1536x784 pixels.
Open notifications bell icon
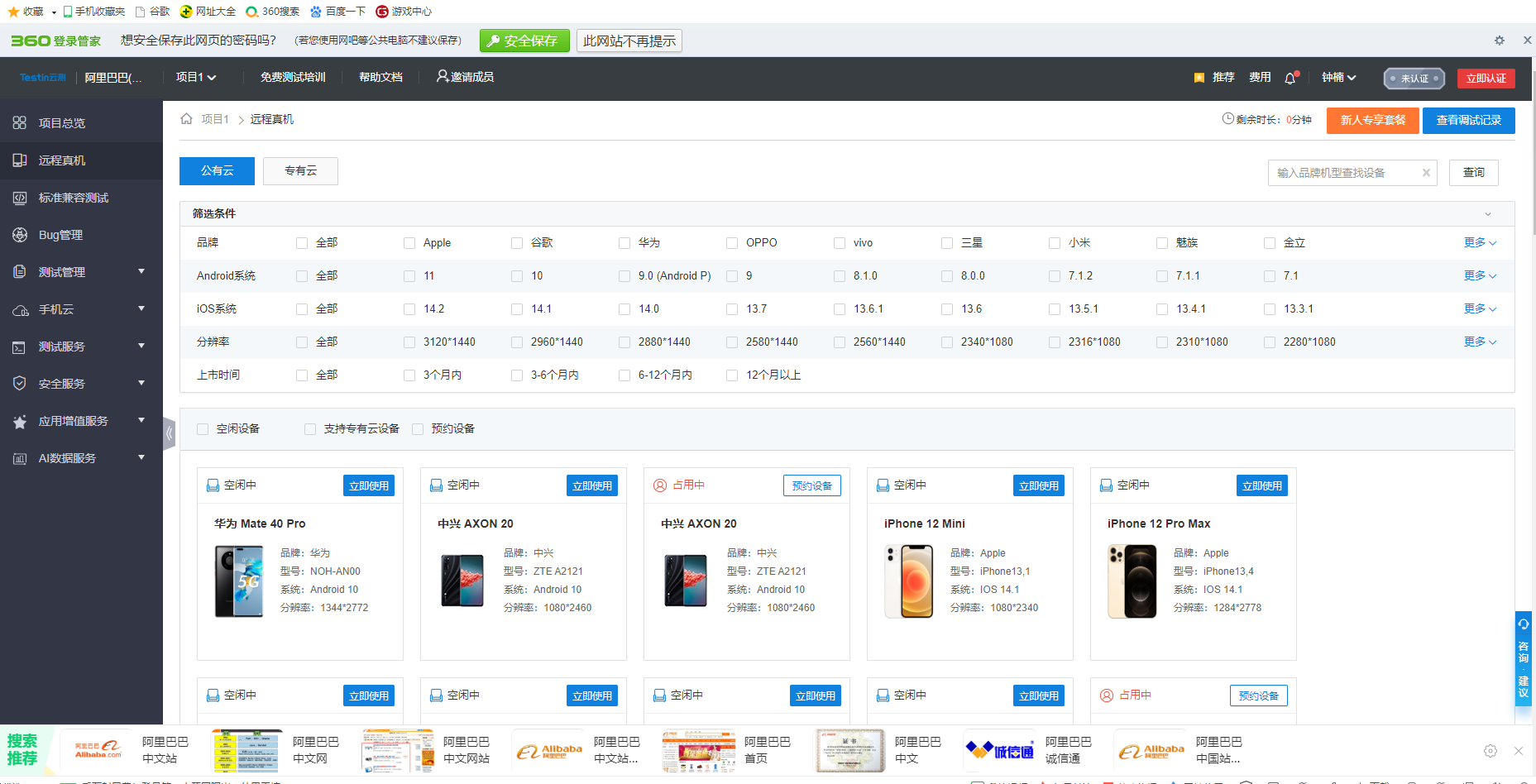[1290, 78]
